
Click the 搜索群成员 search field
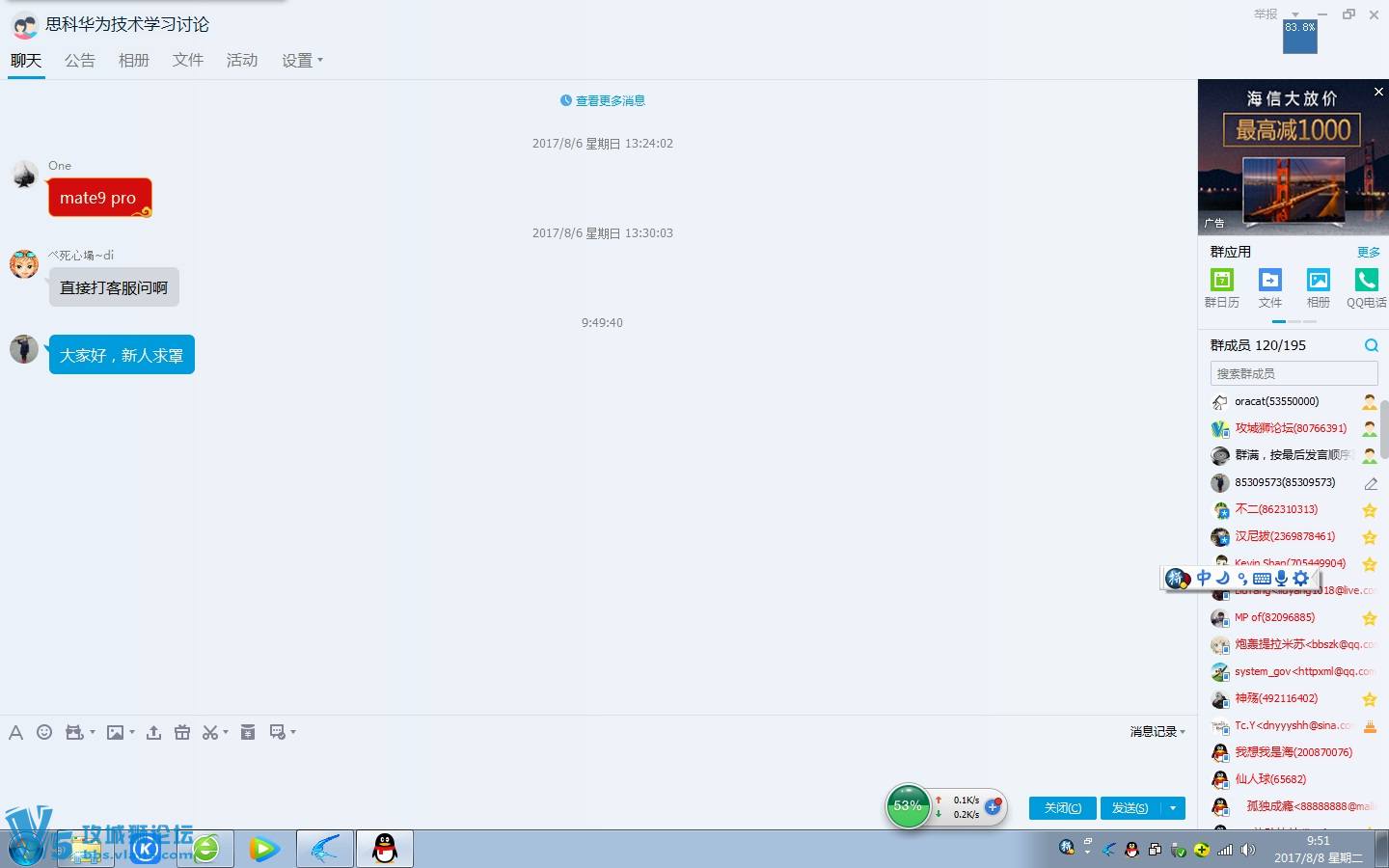point(1293,373)
